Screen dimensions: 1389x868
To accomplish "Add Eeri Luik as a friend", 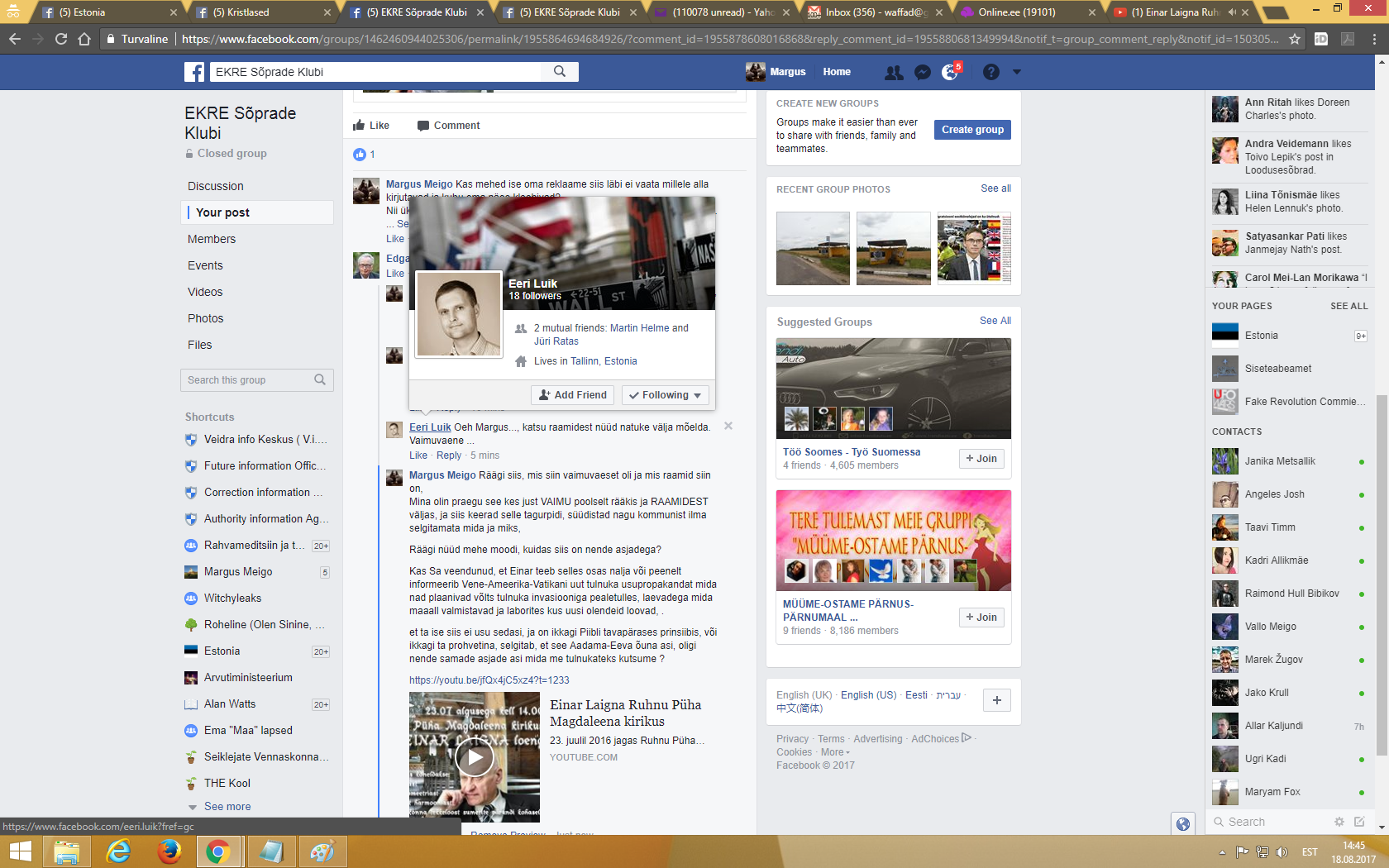I will click(x=573, y=395).
